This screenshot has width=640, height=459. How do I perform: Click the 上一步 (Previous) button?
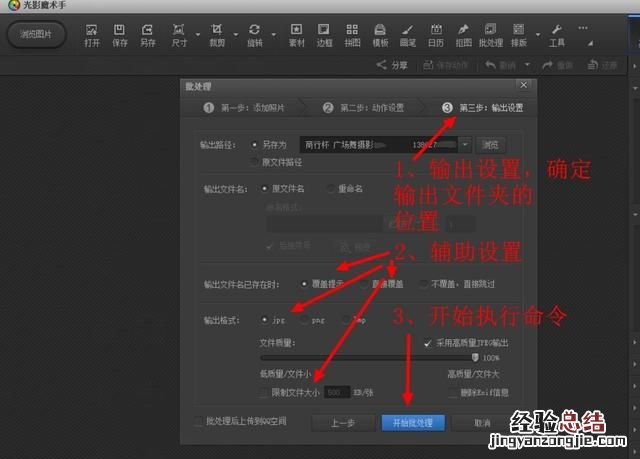(x=342, y=423)
